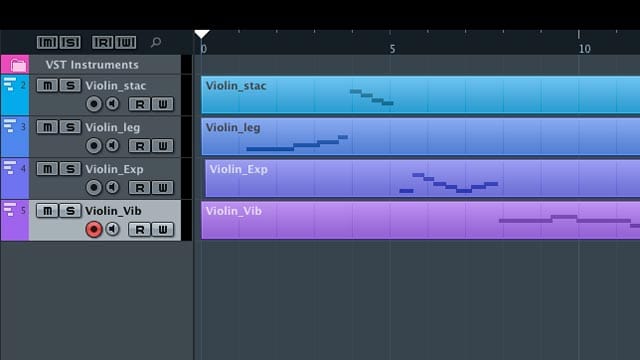
Task: Solo the Violin_leg track
Action: pos(70,127)
